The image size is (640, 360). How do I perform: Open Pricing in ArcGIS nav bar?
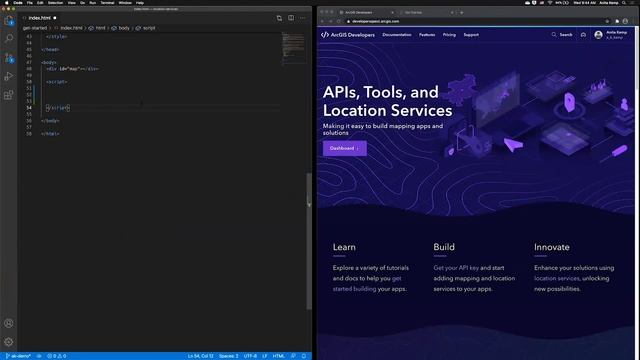point(449,35)
